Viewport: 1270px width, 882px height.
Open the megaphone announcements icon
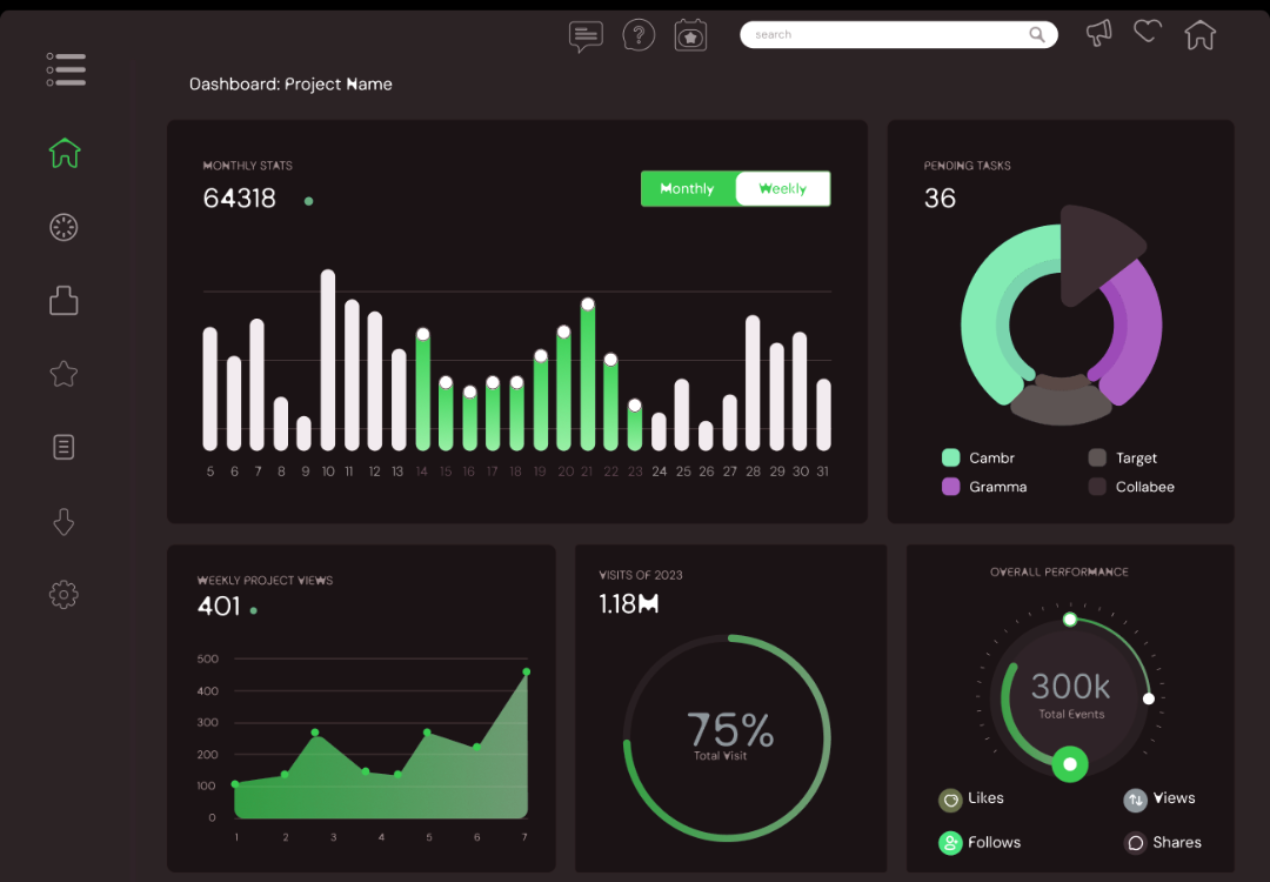point(1099,33)
